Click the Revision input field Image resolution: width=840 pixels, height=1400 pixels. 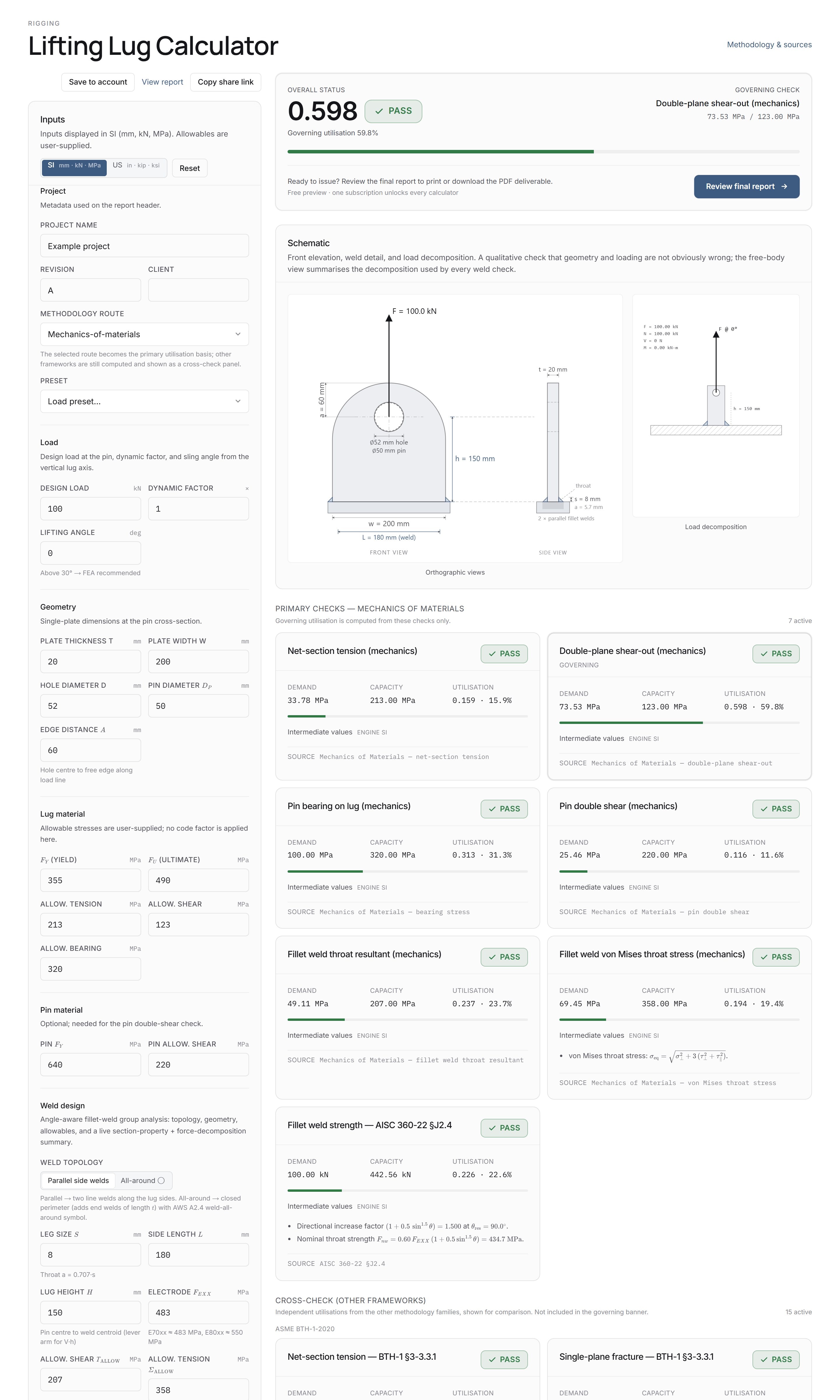click(x=91, y=290)
